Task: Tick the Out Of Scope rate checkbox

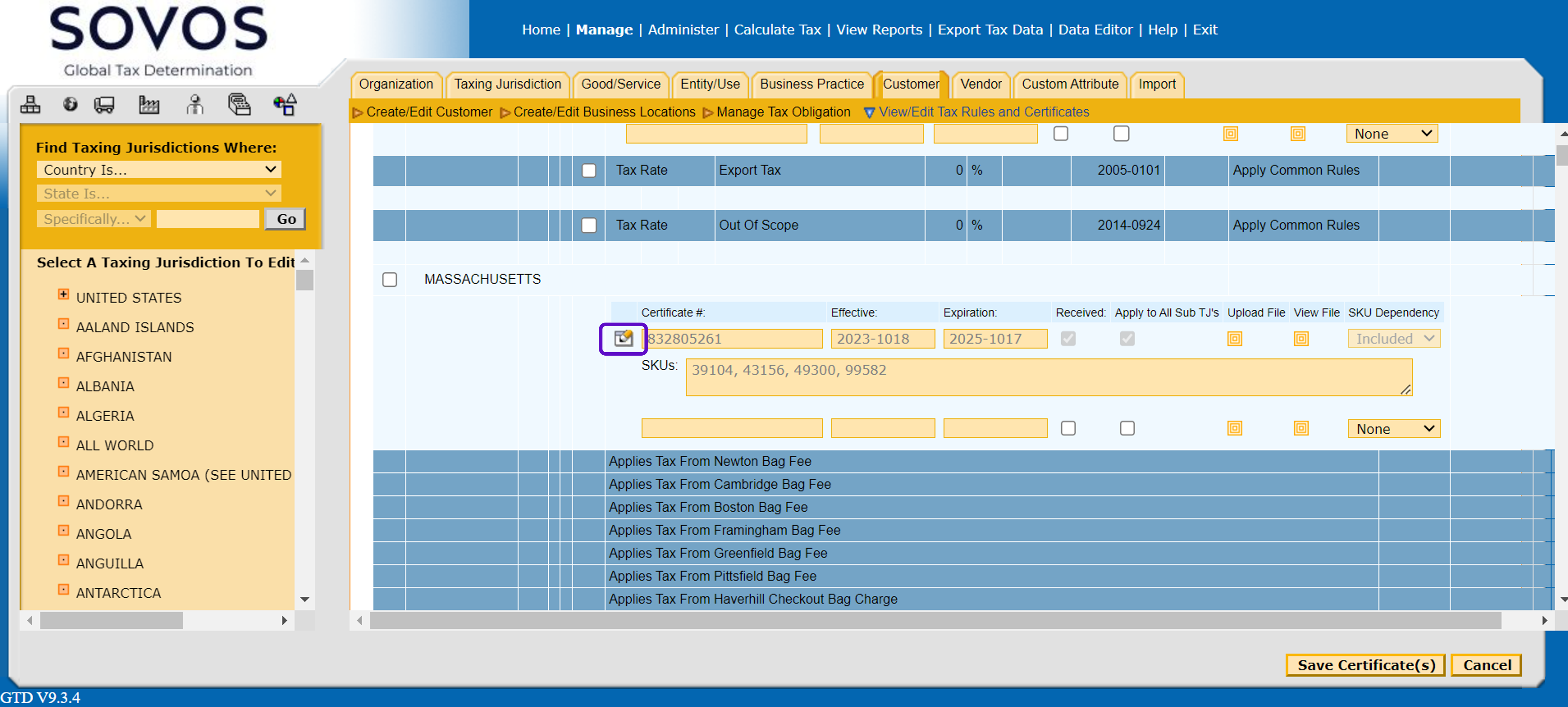Action: (x=588, y=225)
